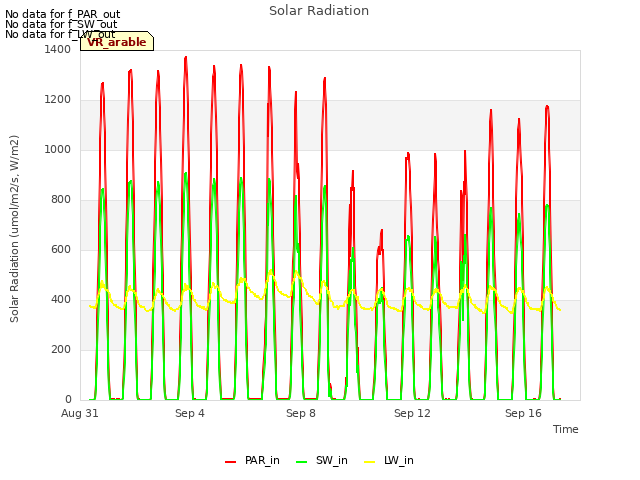Click the 200 y-axis tick label
Image resolution: width=640 pixels, height=480 pixels.
pos(61,349)
